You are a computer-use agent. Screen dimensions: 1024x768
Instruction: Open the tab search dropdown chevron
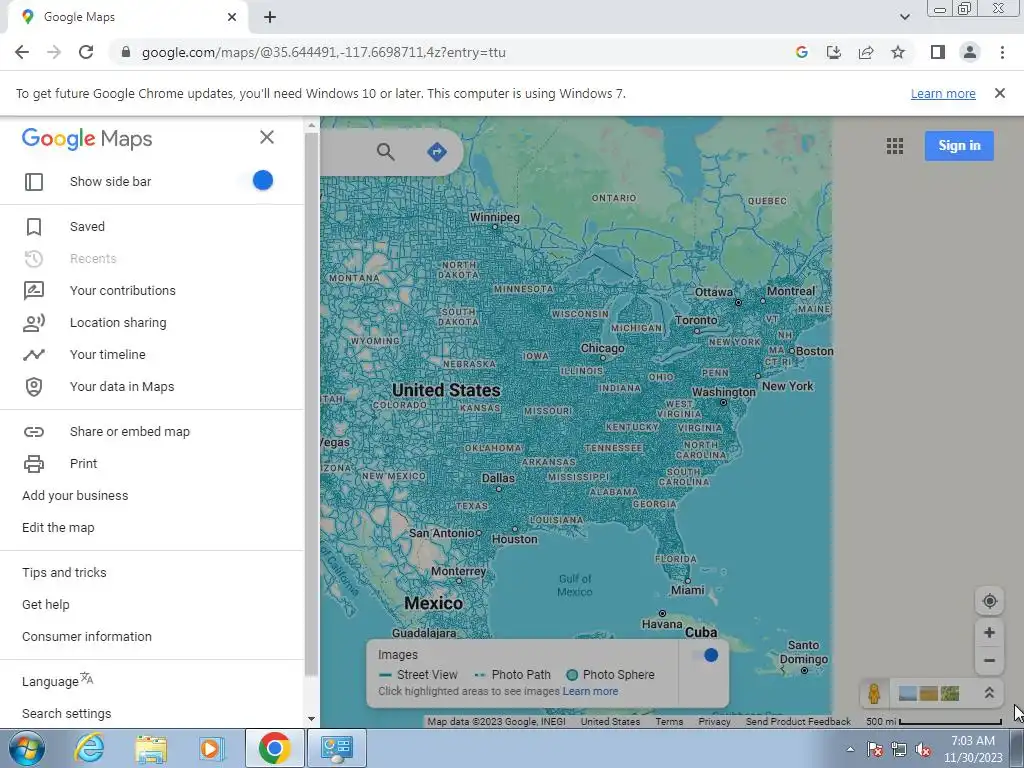pyautogui.click(x=904, y=17)
